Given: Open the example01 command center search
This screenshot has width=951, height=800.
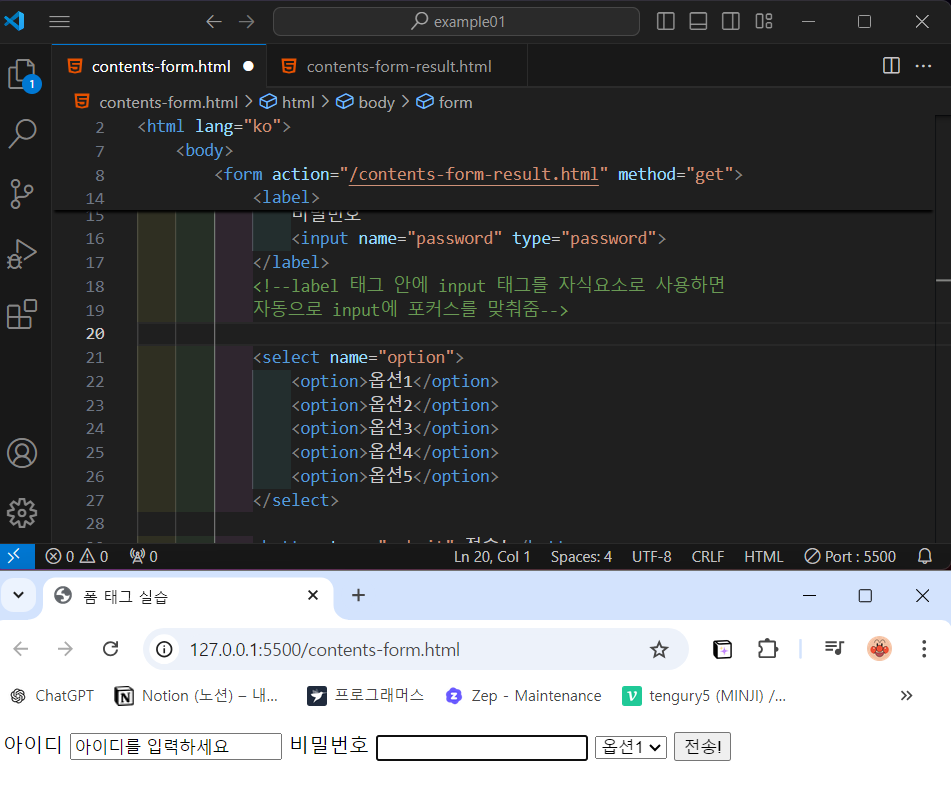Looking at the screenshot, I should tap(456, 22).
